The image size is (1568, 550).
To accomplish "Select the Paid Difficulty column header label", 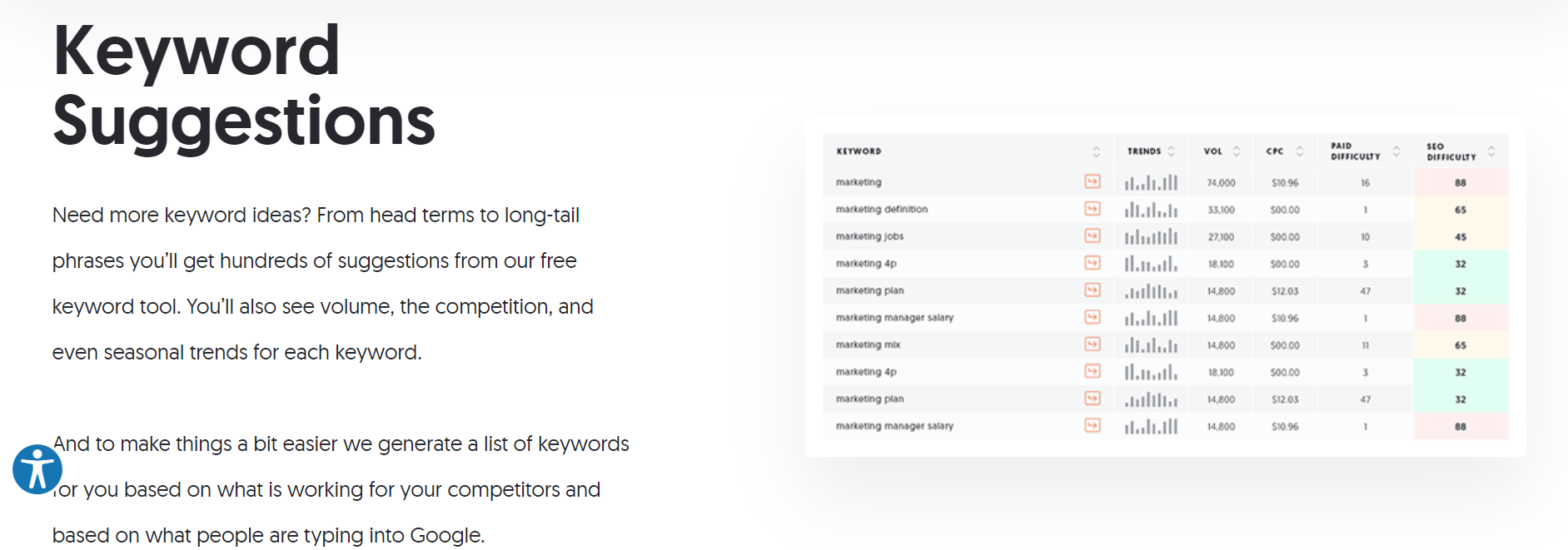I will click(1355, 151).
